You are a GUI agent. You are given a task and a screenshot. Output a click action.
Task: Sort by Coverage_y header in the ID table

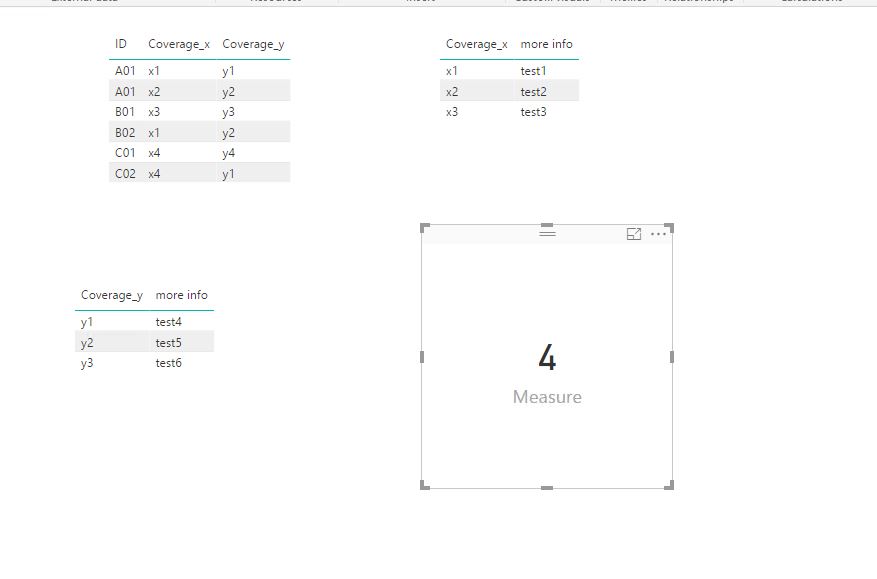(253, 44)
